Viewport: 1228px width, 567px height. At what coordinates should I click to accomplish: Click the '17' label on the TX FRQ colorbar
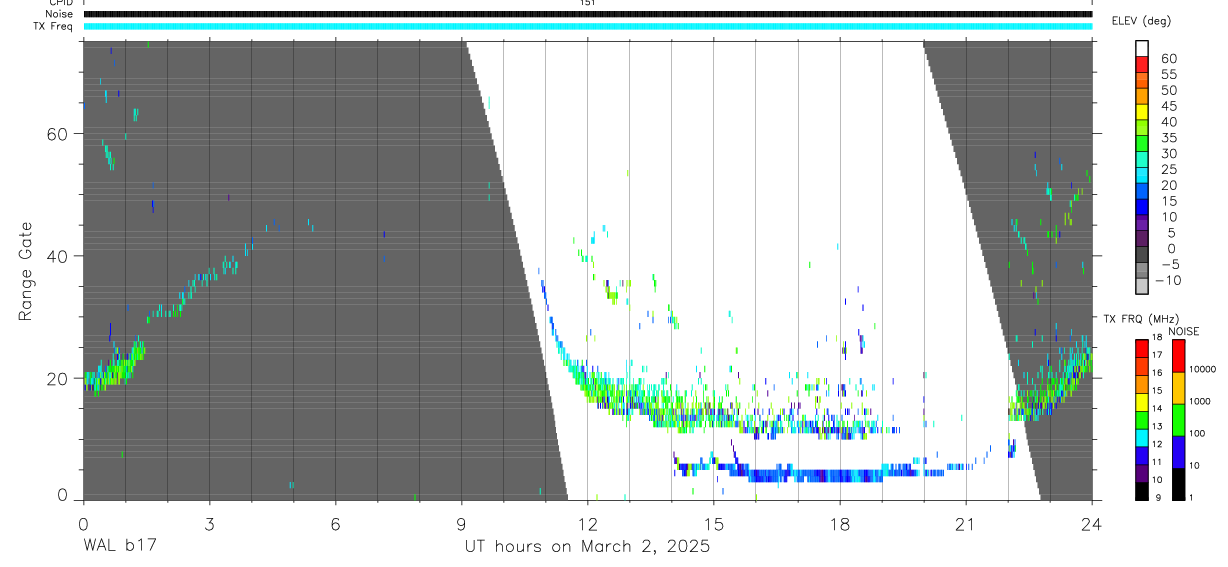click(1157, 355)
